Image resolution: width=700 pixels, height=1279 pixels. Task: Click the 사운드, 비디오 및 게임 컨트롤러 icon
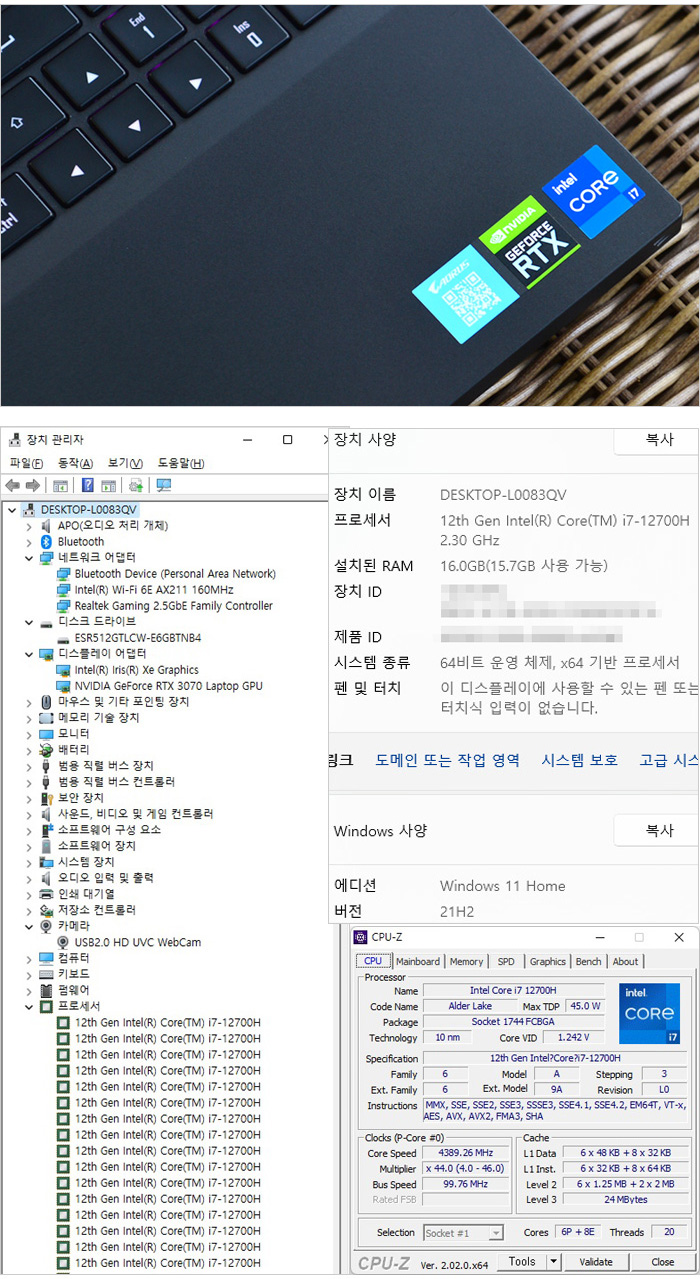(x=46, y=813)
